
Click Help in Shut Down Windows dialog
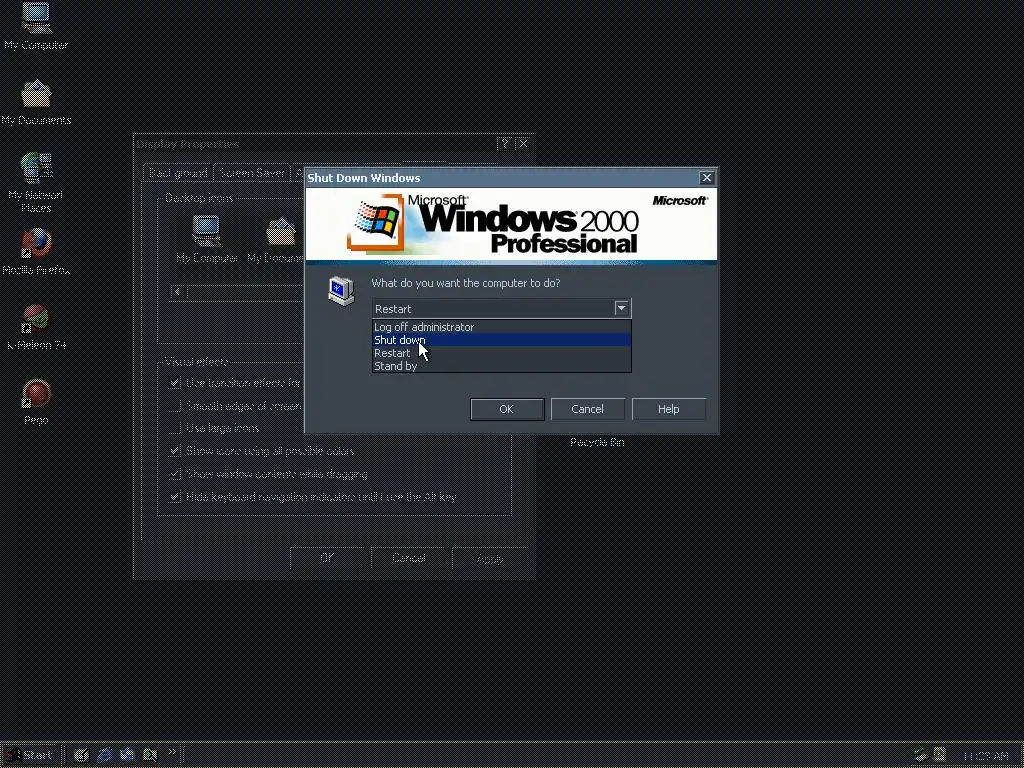tap(668, 409)
